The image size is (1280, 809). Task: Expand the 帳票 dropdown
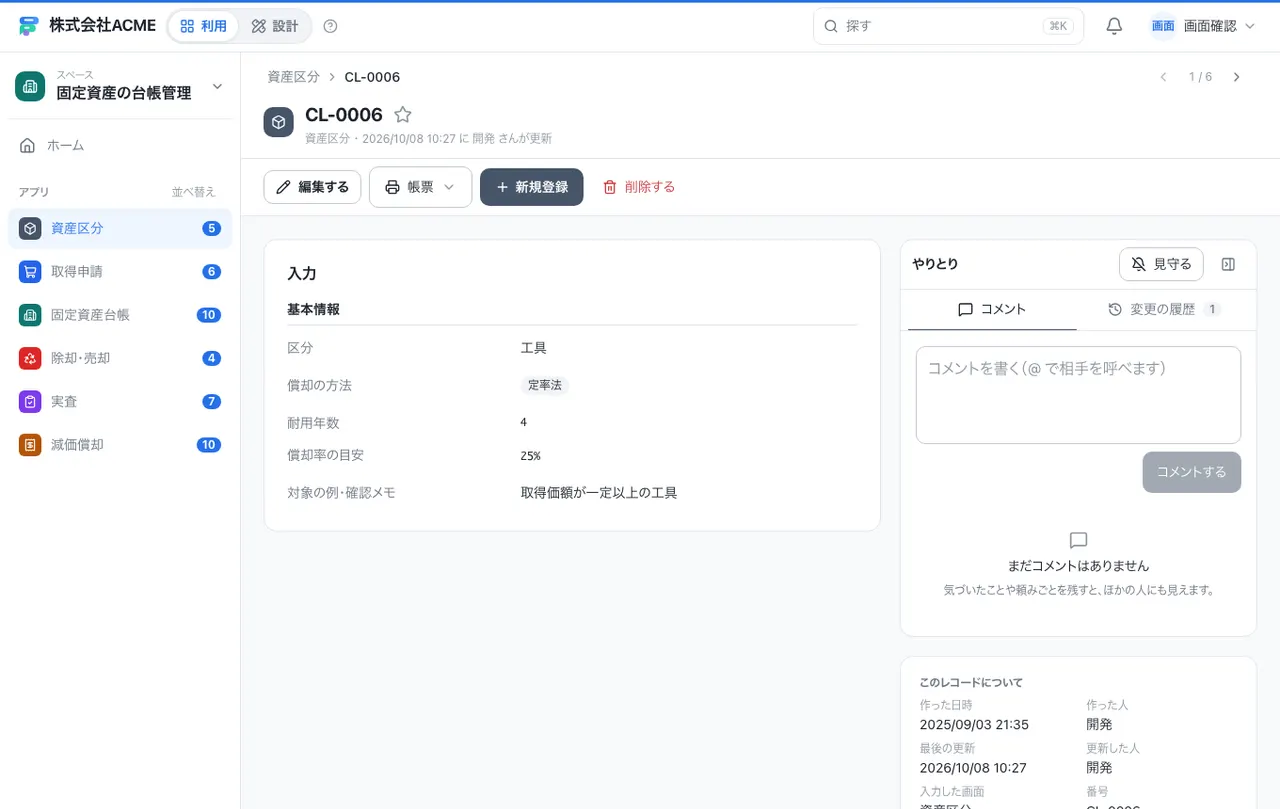tap(420, 187)
